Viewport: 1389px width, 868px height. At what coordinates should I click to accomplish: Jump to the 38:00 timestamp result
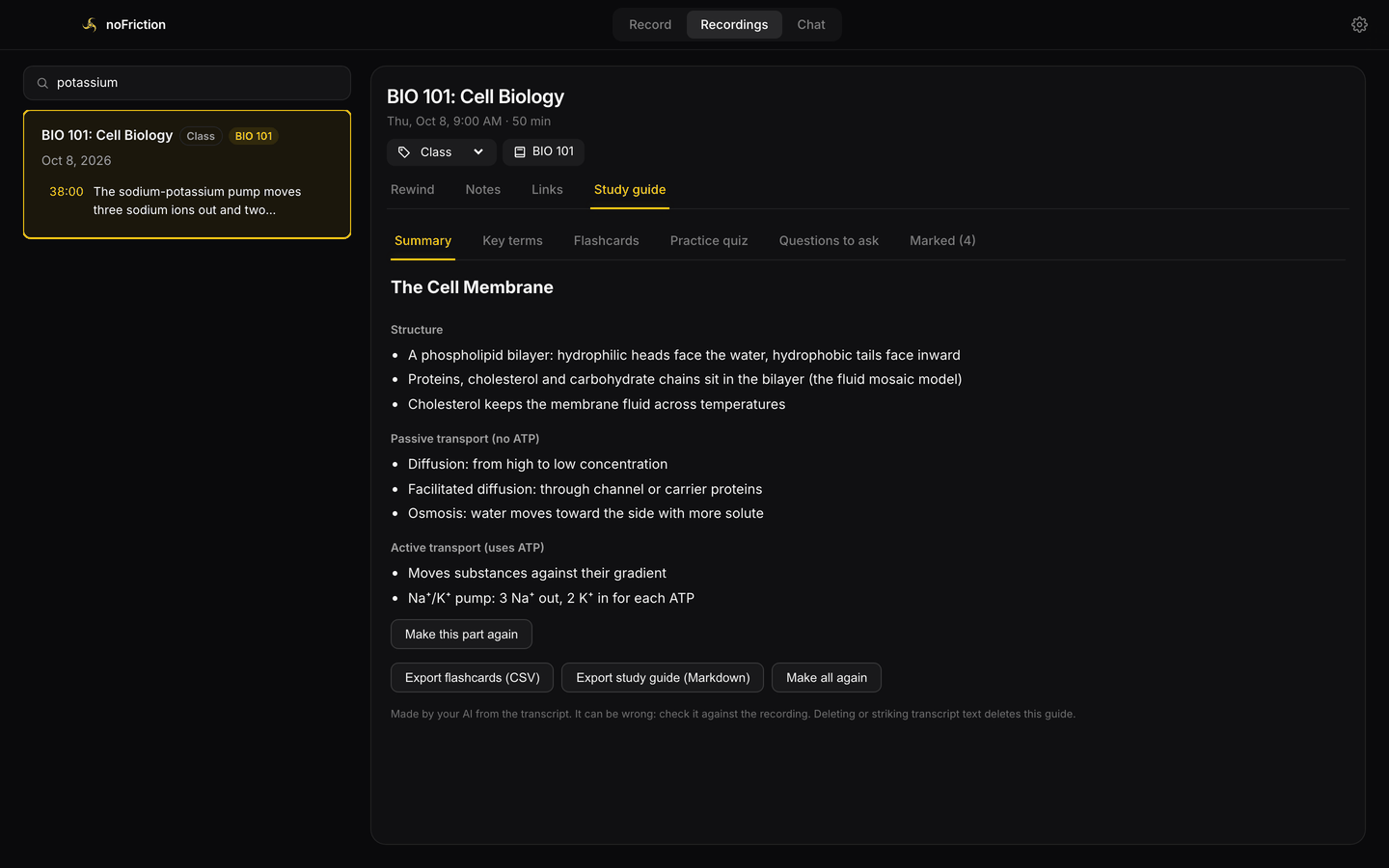coord(67,192)
